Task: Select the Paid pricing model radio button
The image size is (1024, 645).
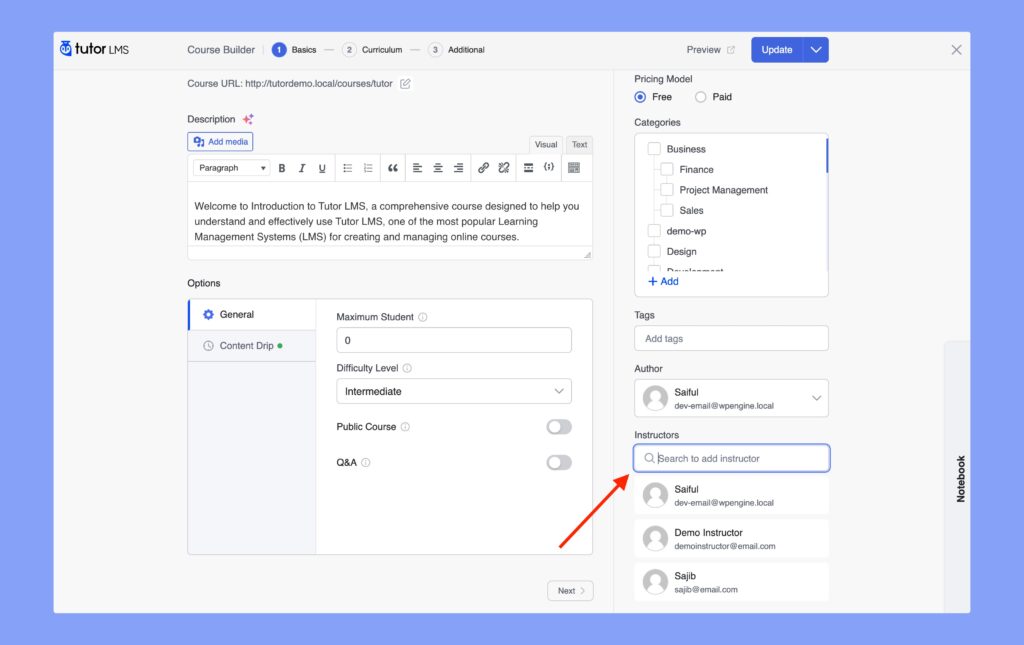Action: tap(700, 97)
